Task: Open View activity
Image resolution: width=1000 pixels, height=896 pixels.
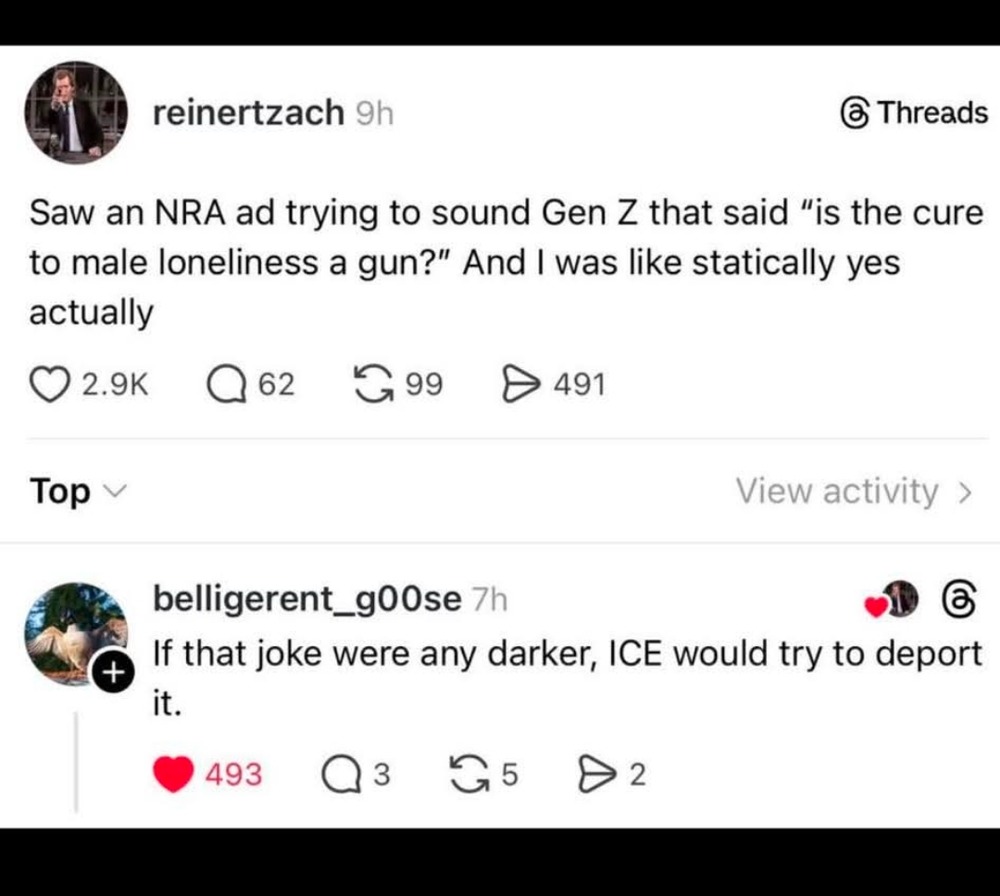Action: [x=837, y=491]
